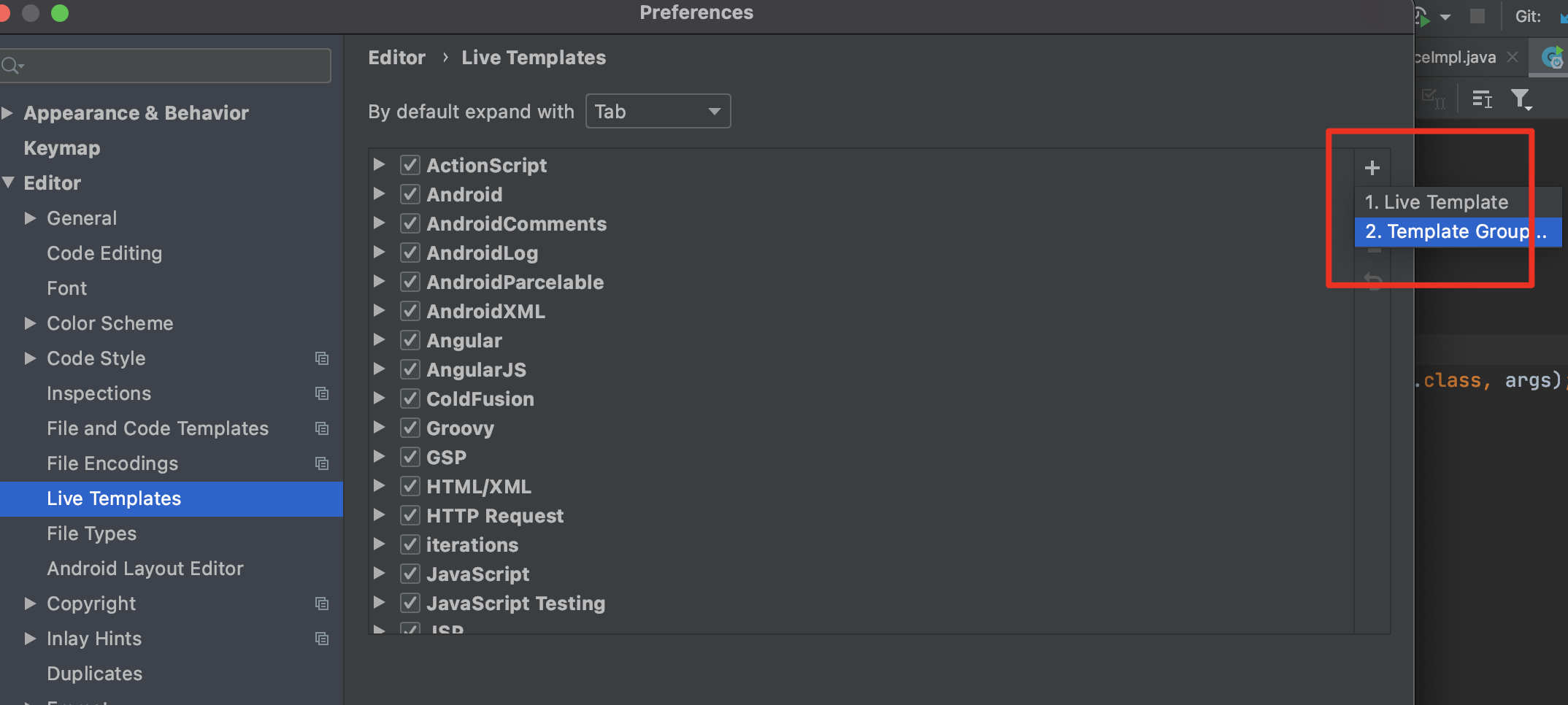Image resolution: width=1568 pixels, height=705 pixels.
Task: Expand the Android template group
Action: (379, 194)
